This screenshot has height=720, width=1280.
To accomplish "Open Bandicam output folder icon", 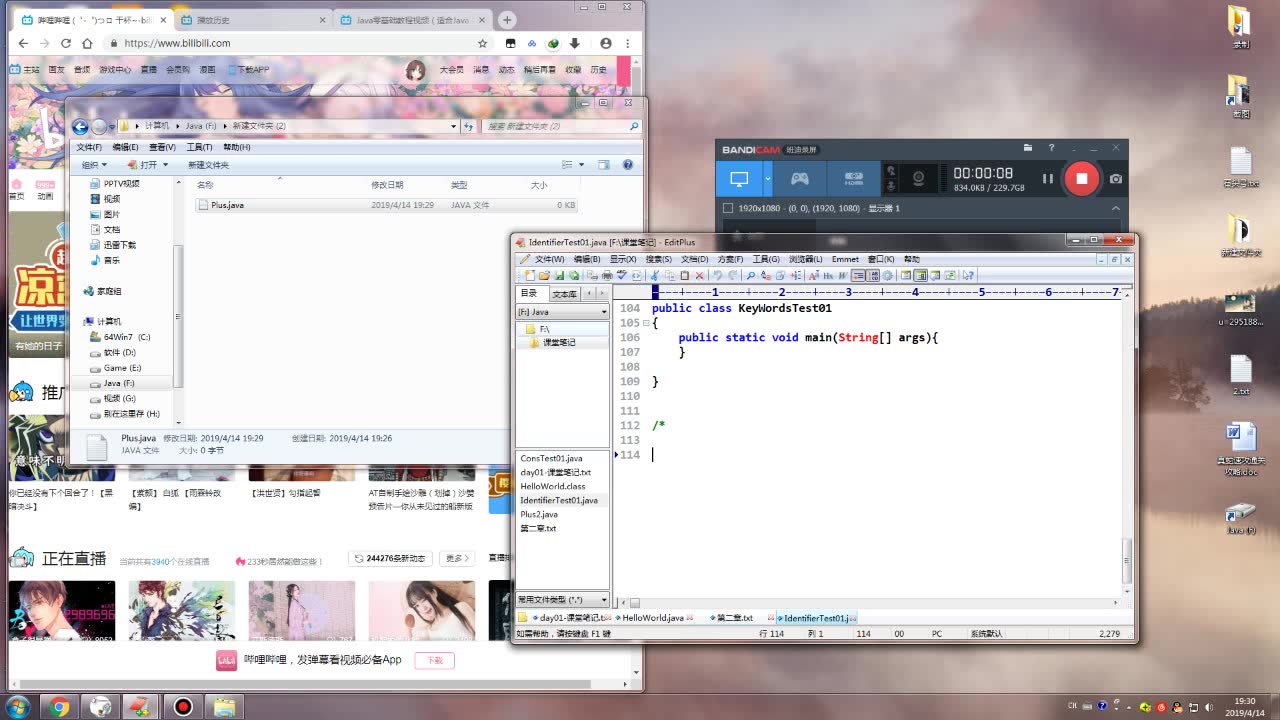I will (x=1030, y=148).
